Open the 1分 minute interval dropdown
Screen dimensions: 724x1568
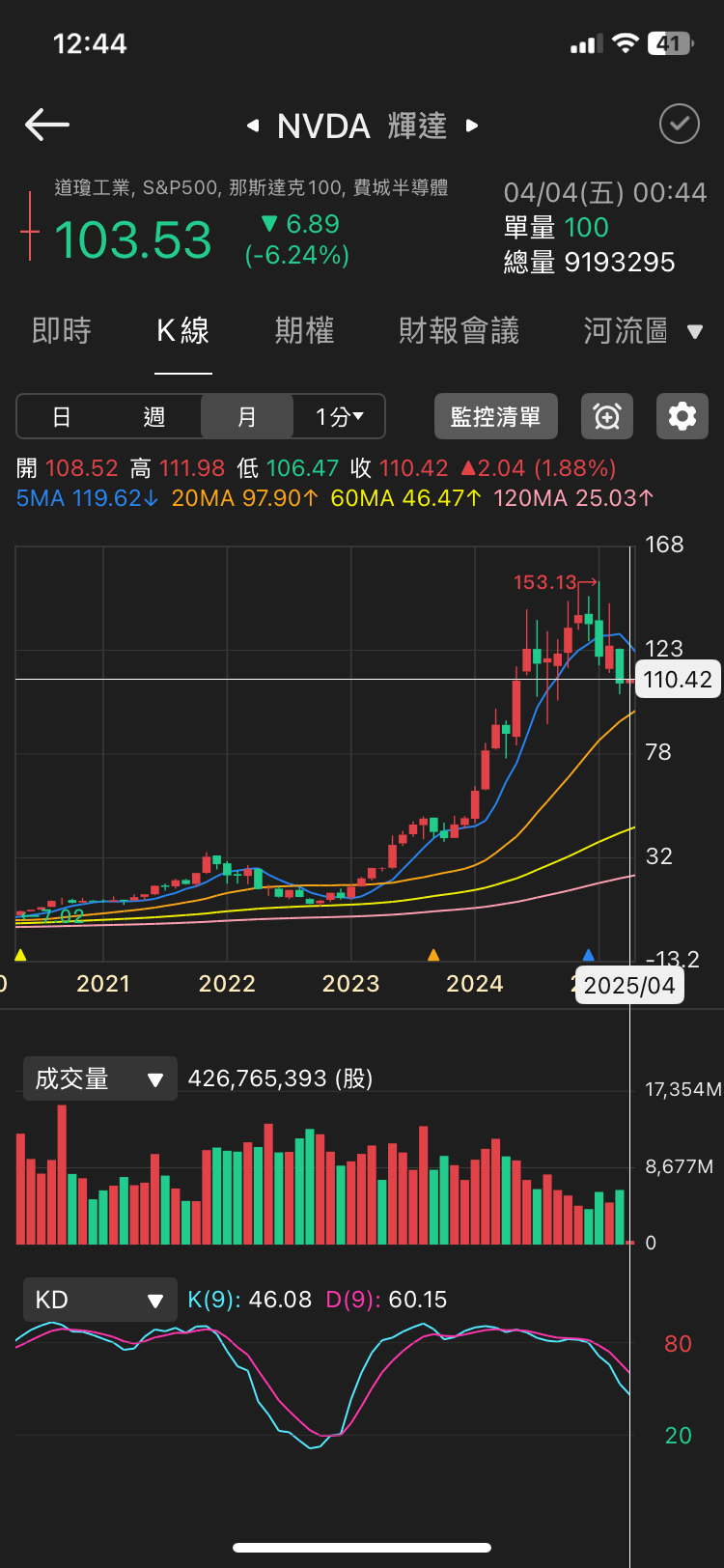(x=340, y=417)
